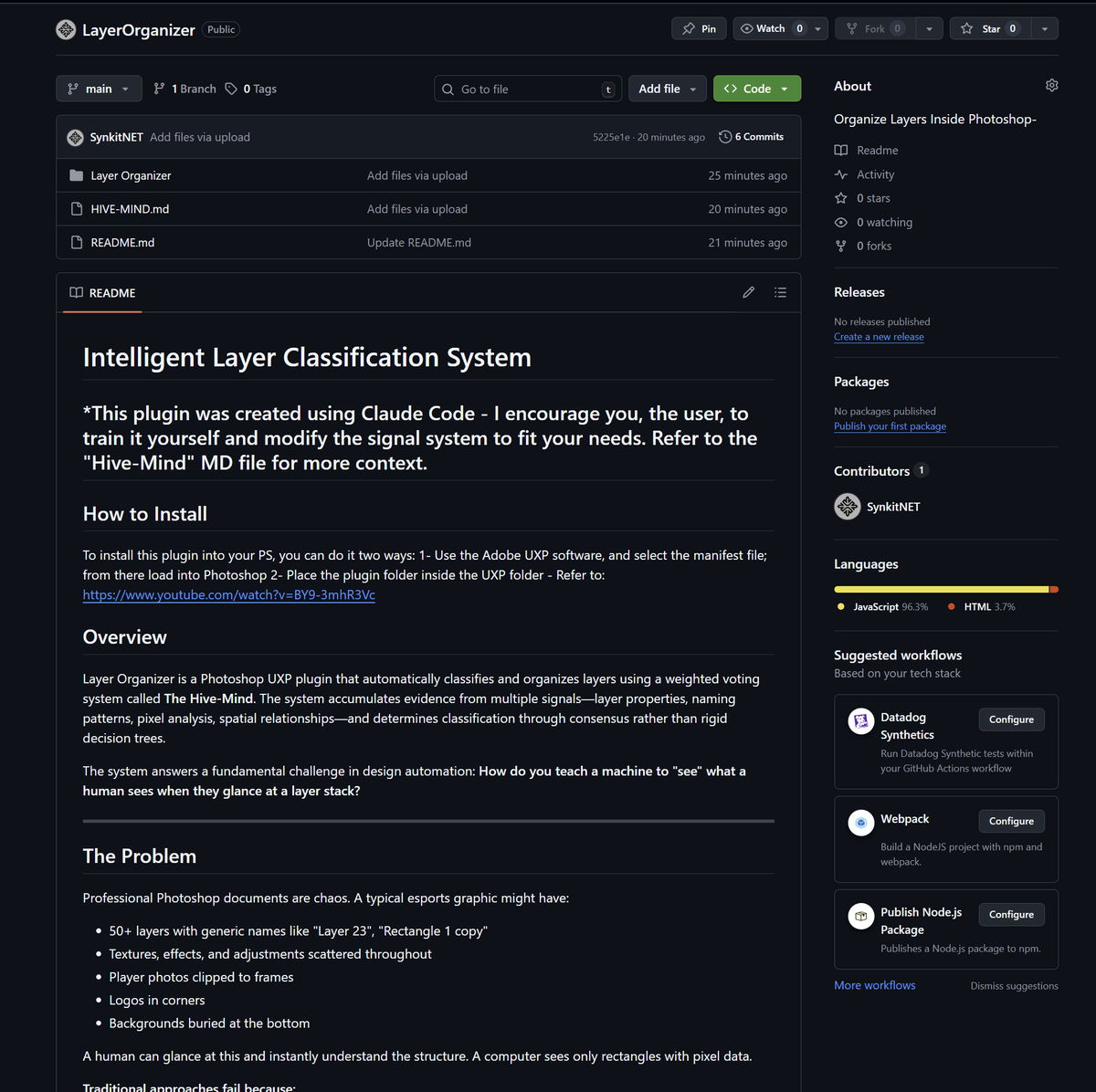Open the main branch selector dropdown
The height and width of the screenshot is (1092, 1096).
pos(99,89)
